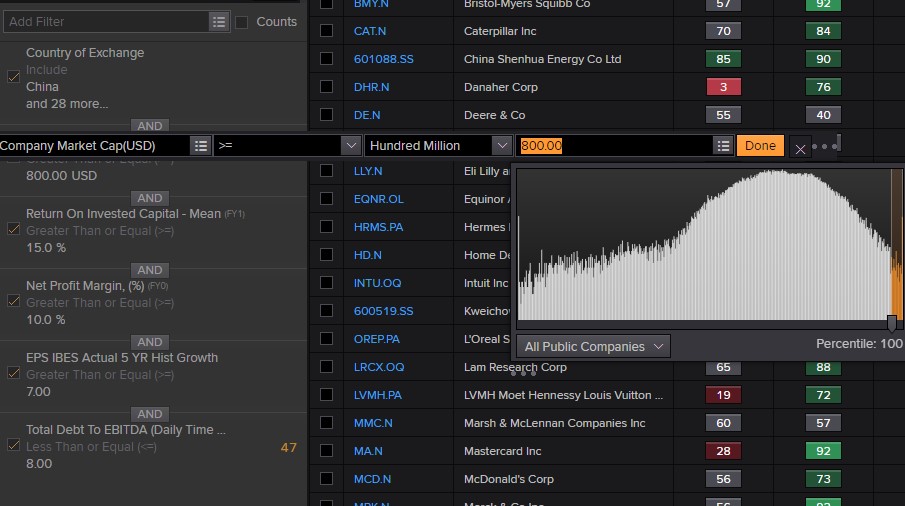Screen dimensions: 905x506
Task: Check the MCD.N row checkbox
Action: (326, 479)
